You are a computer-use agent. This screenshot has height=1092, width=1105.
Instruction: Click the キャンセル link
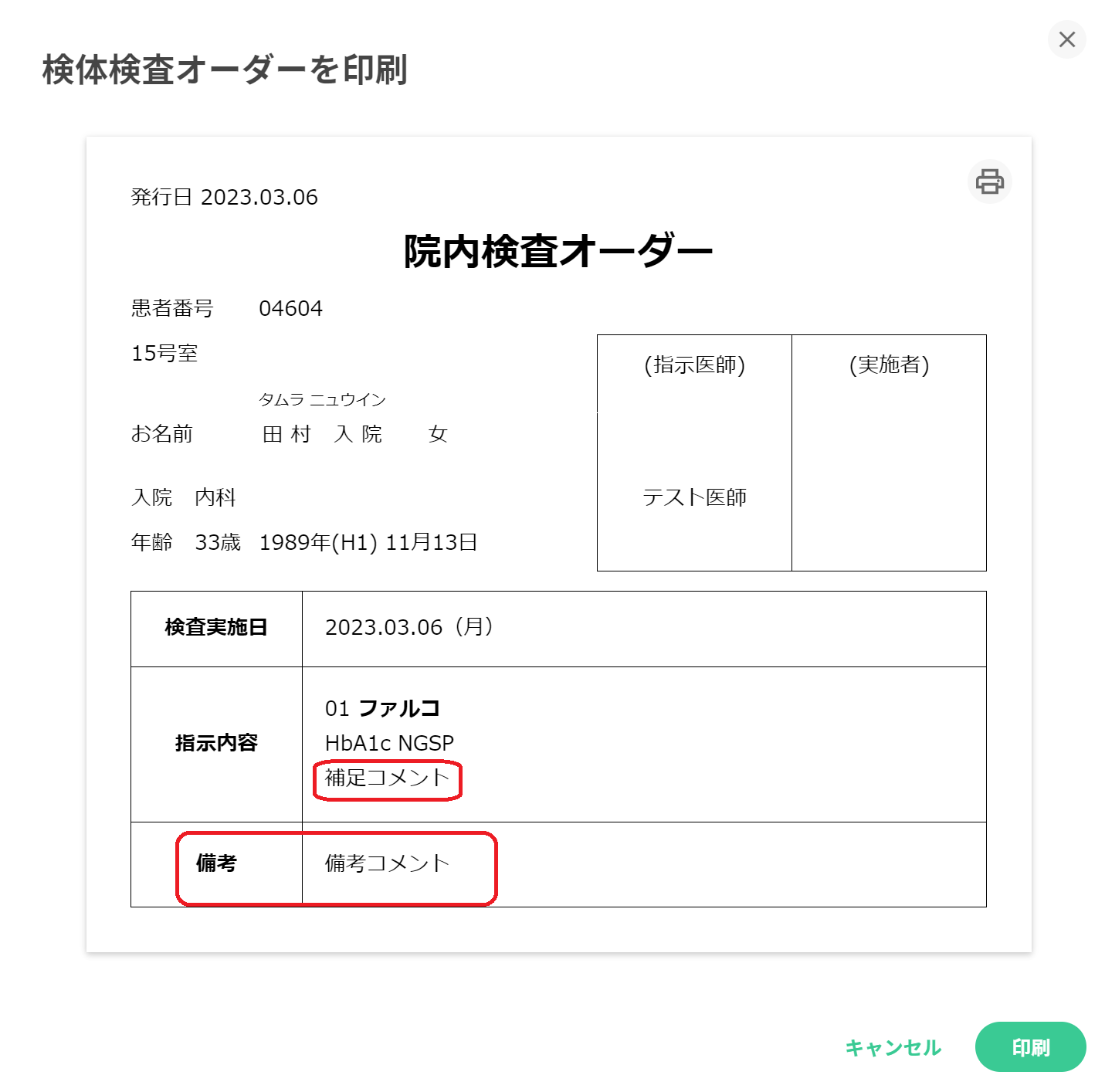tap(893, 1047)
